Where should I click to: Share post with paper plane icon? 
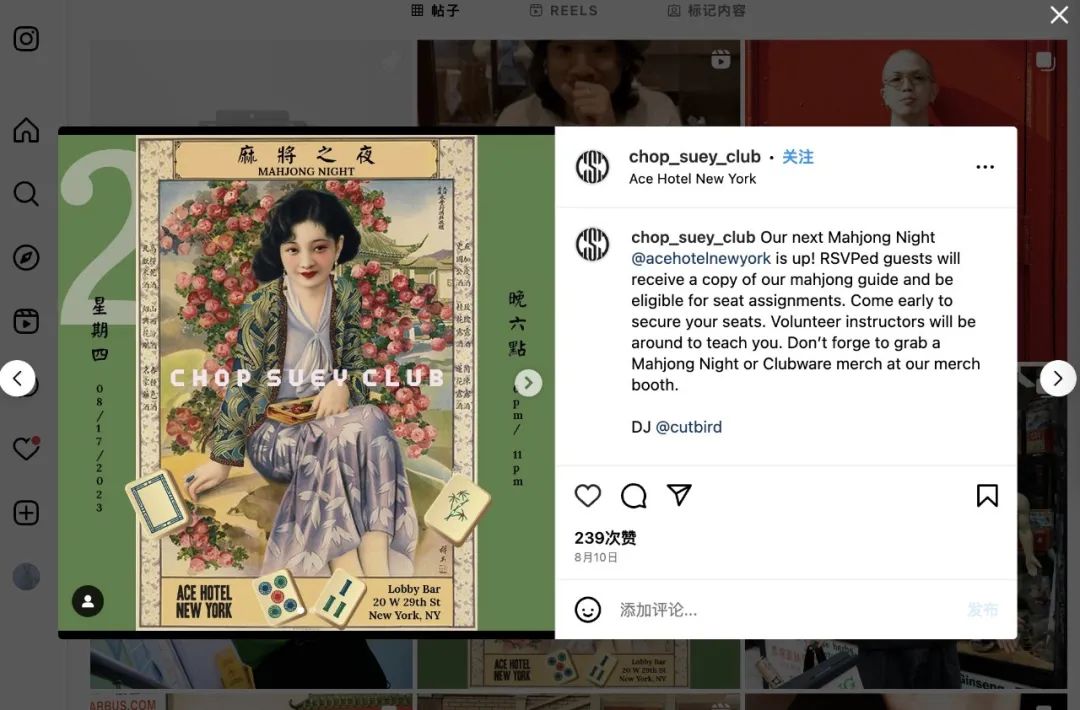pos(679,495)
